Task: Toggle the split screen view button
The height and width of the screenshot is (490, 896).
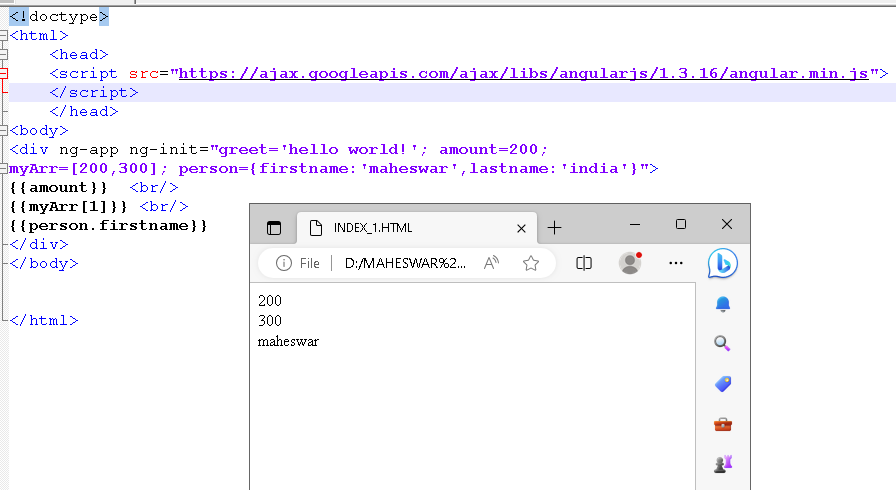Action: (x=584, y=263)
